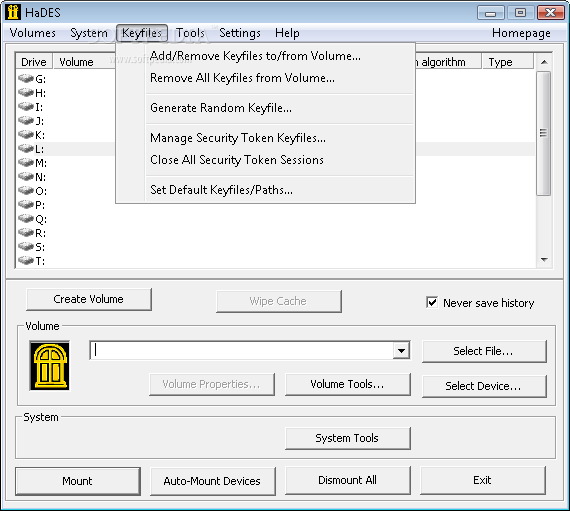Click the drive list scroll up arrow
Screen dimensions: 570x511
tap(544, 62)
